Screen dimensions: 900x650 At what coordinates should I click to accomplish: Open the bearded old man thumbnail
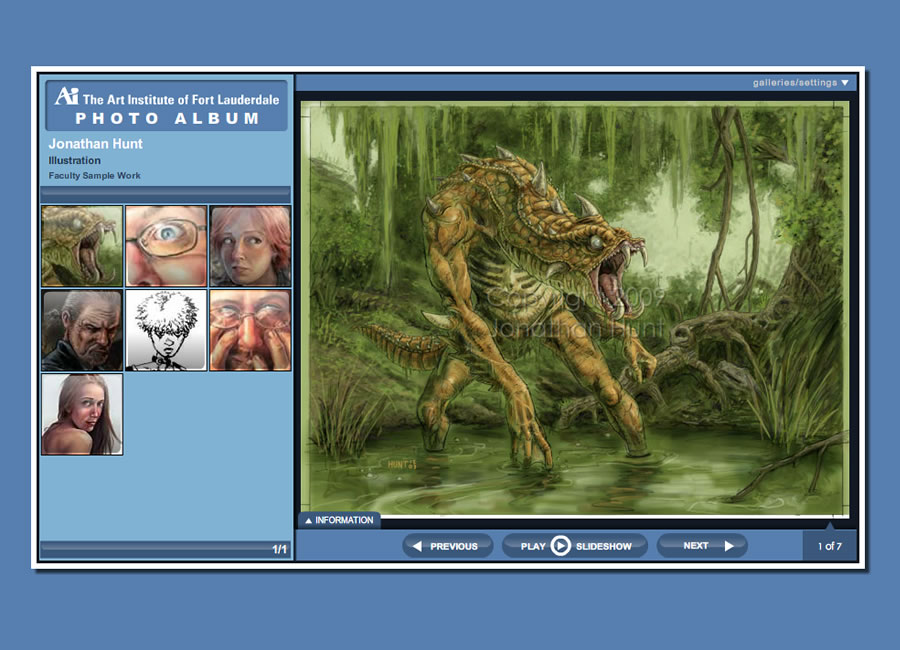(x=82, y=330)
